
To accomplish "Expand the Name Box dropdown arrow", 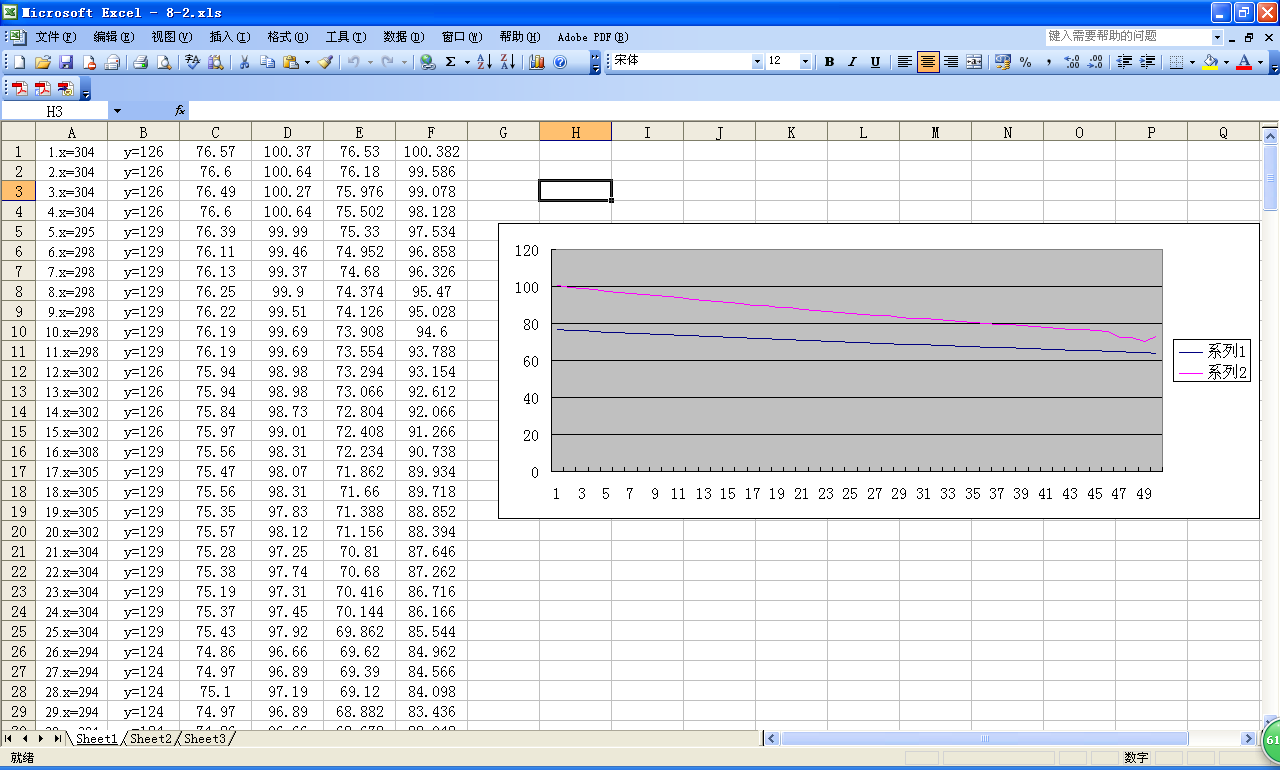I will pyautogui.click(x=117, y=111).
